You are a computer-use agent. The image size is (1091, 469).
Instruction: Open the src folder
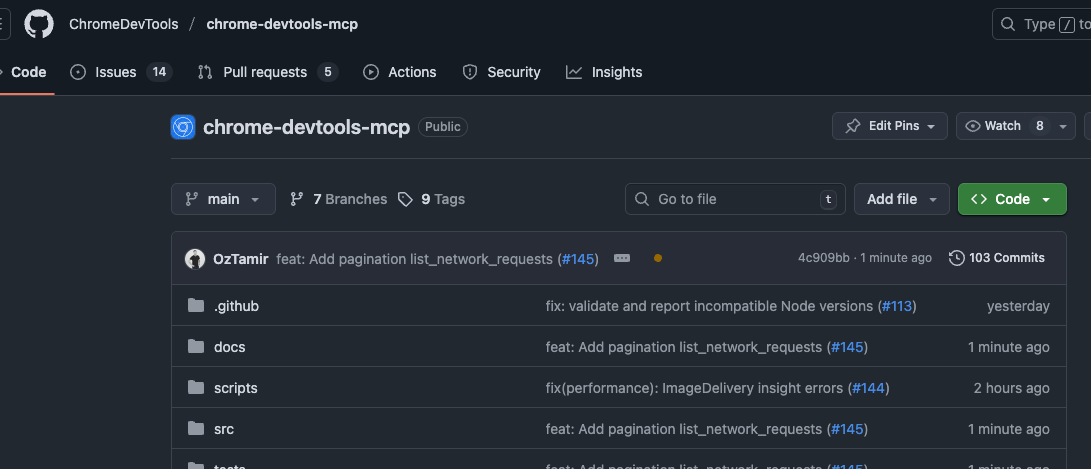(x=224, y=429)
